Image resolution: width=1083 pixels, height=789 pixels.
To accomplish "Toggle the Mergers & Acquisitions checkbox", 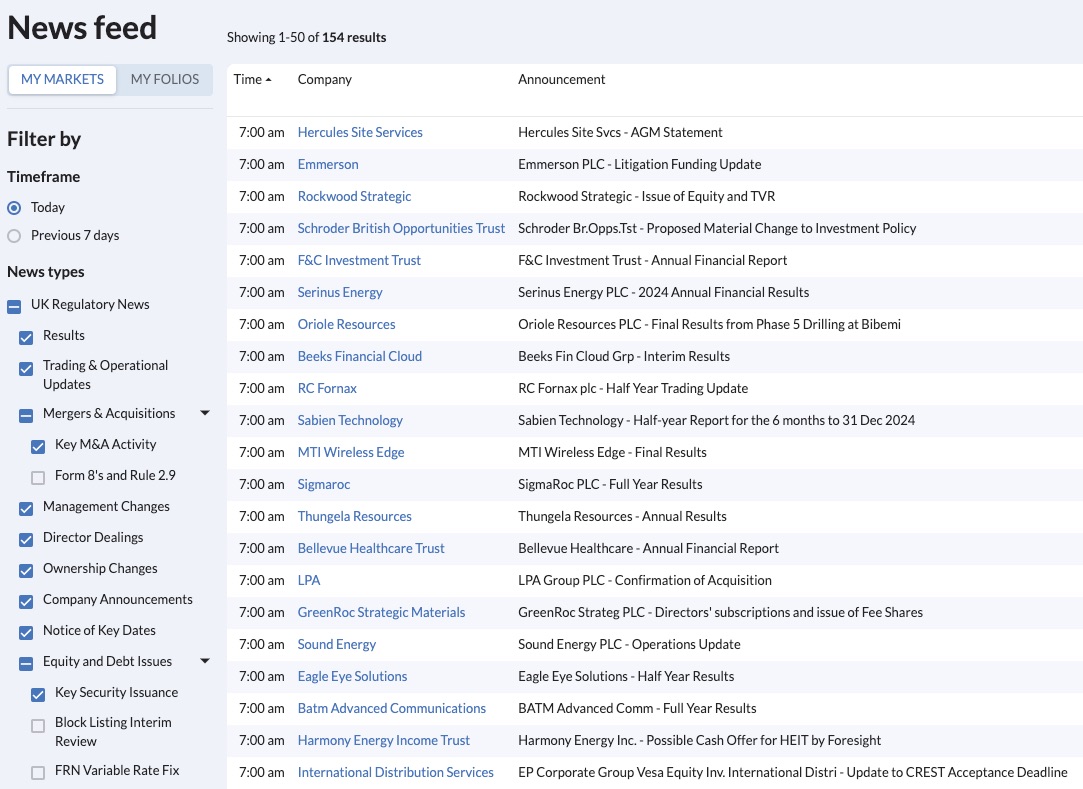I will 26,416.
